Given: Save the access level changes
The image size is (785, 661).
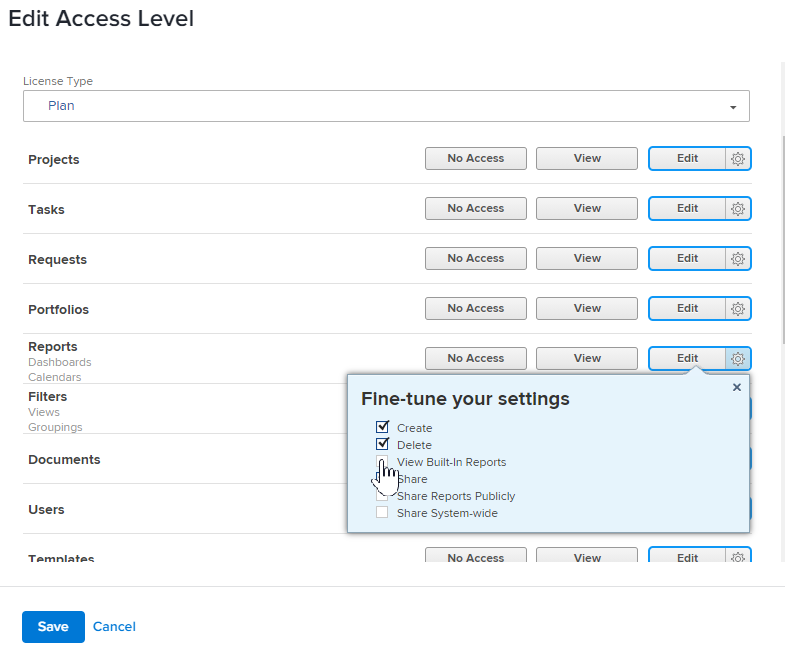Looking at the screenshot, I should [53, 627].
